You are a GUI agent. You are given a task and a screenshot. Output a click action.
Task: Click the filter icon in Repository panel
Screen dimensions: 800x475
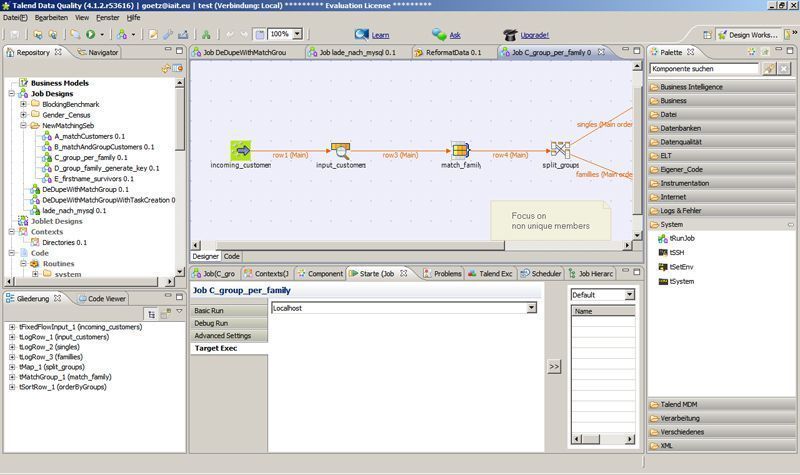pos(177,68)
